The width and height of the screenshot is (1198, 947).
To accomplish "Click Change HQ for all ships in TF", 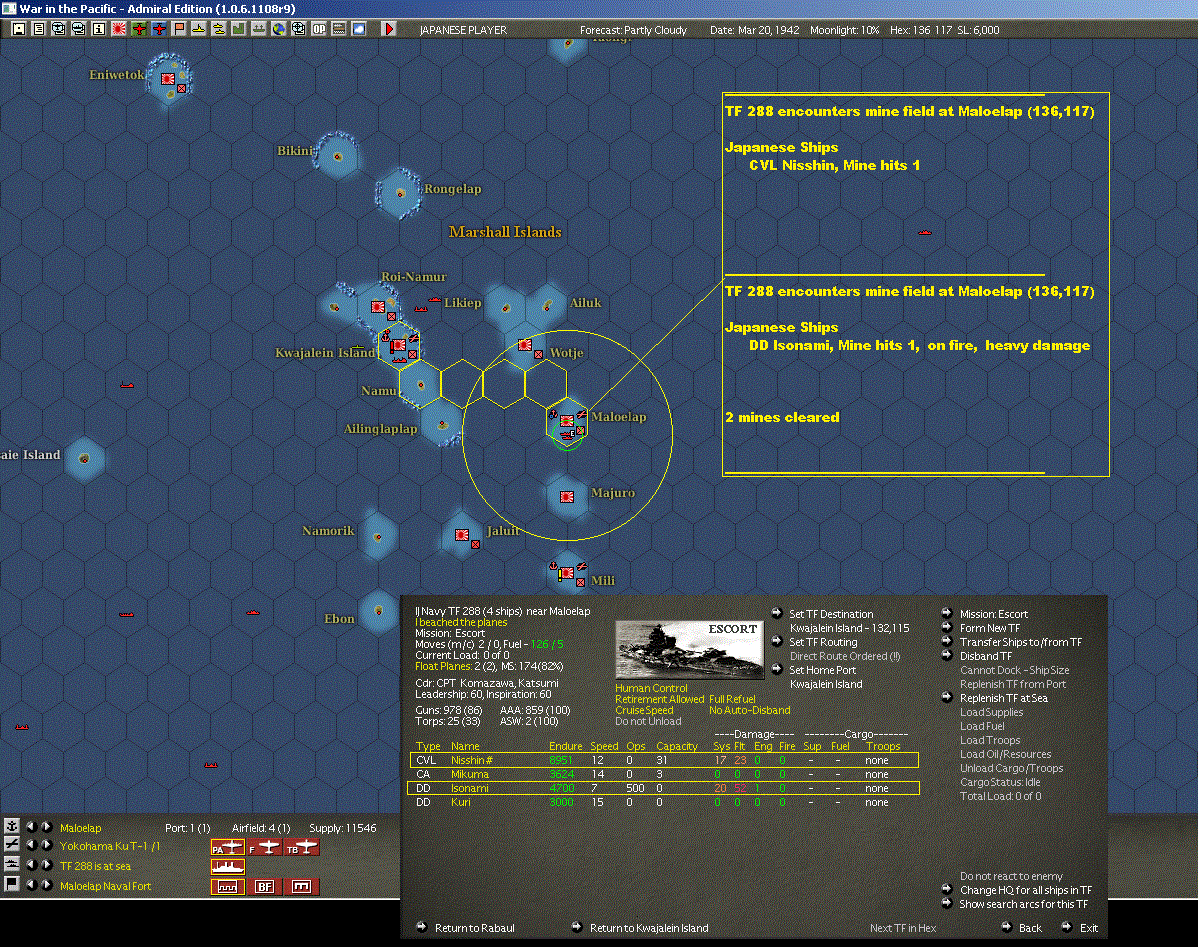I will (1025, 890).
